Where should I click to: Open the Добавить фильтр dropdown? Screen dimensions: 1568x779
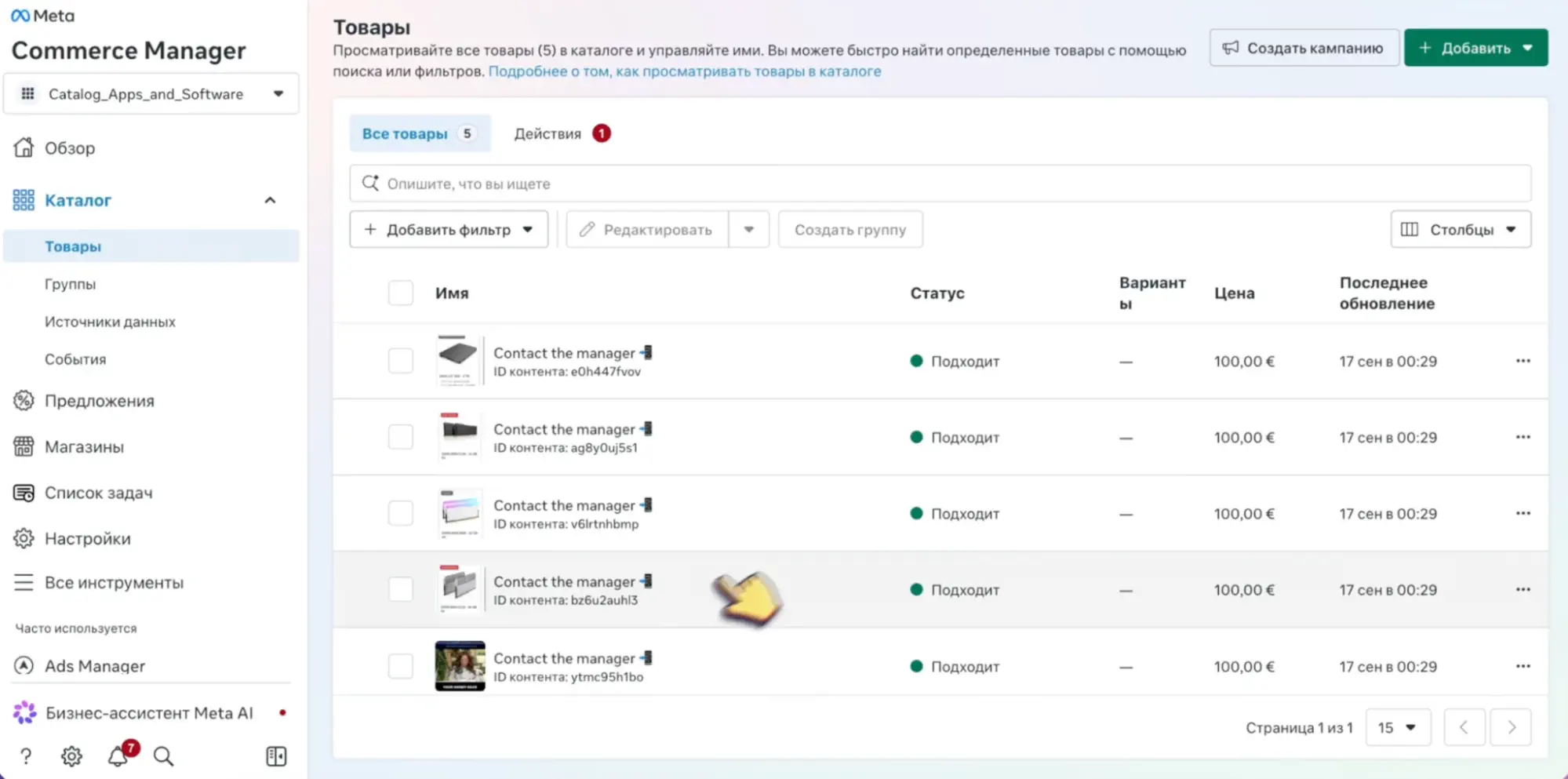tap(449, 230)
